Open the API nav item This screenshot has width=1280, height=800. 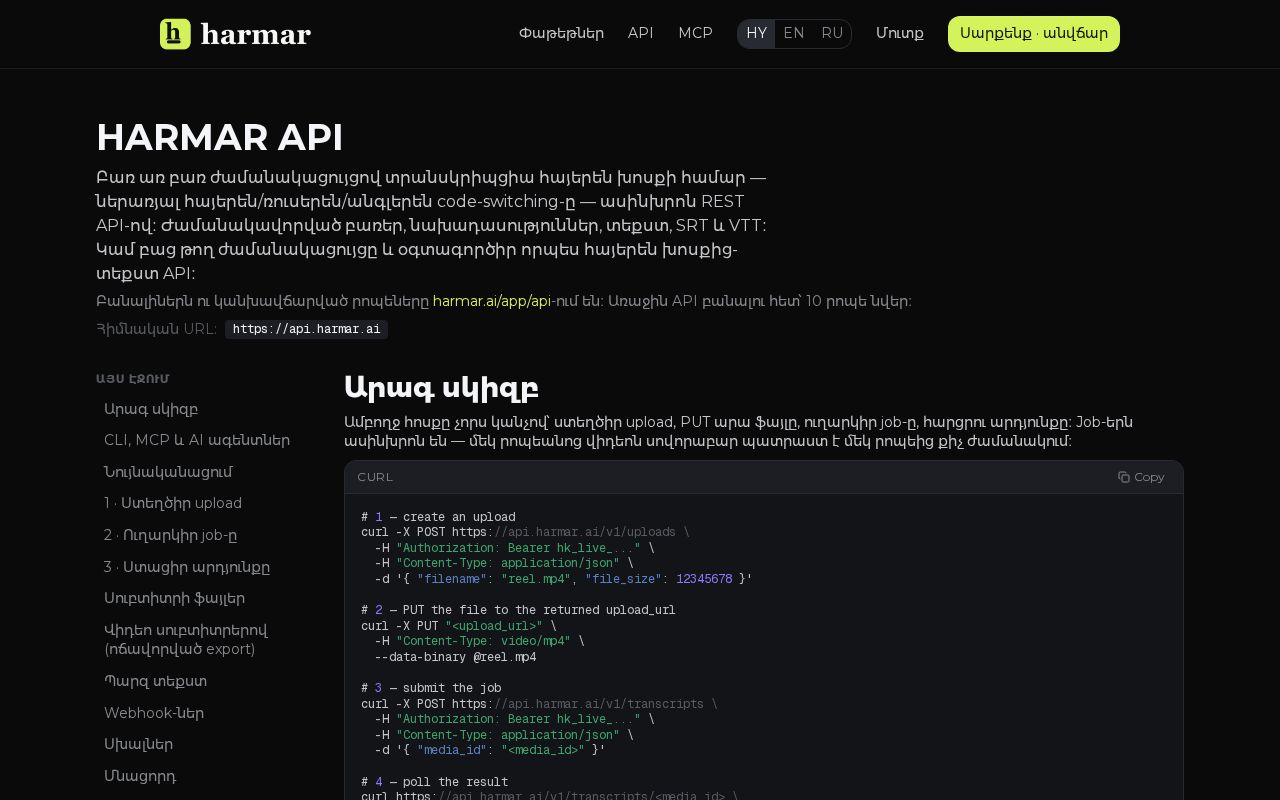641,33
